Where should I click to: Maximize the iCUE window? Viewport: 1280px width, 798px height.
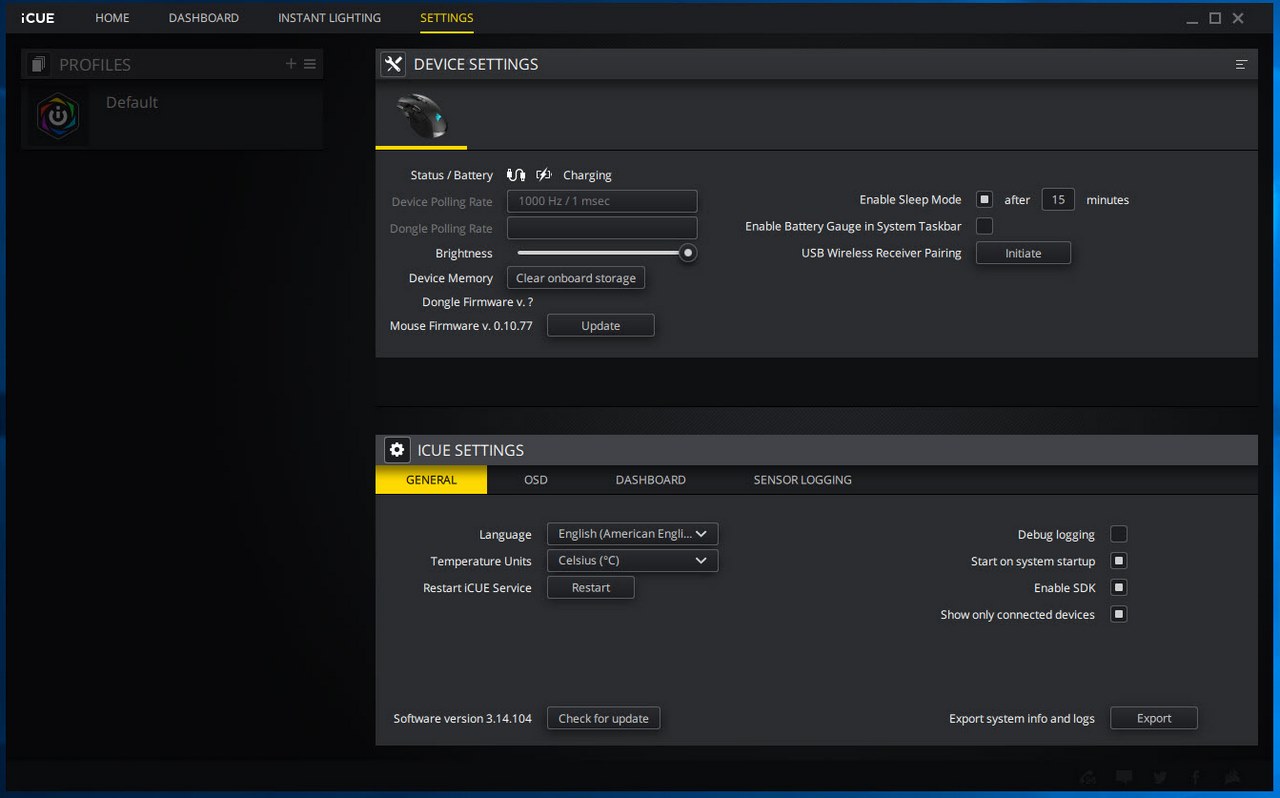pos(1215,18)
